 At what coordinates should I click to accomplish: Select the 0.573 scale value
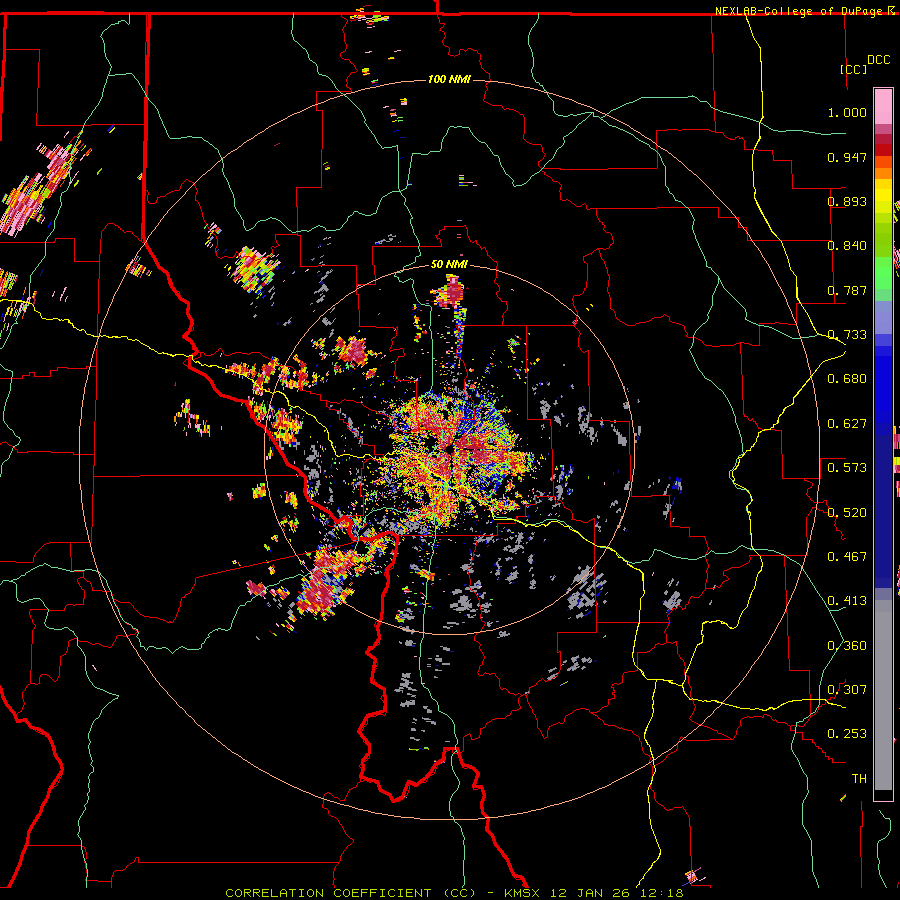tap(847, 468)
